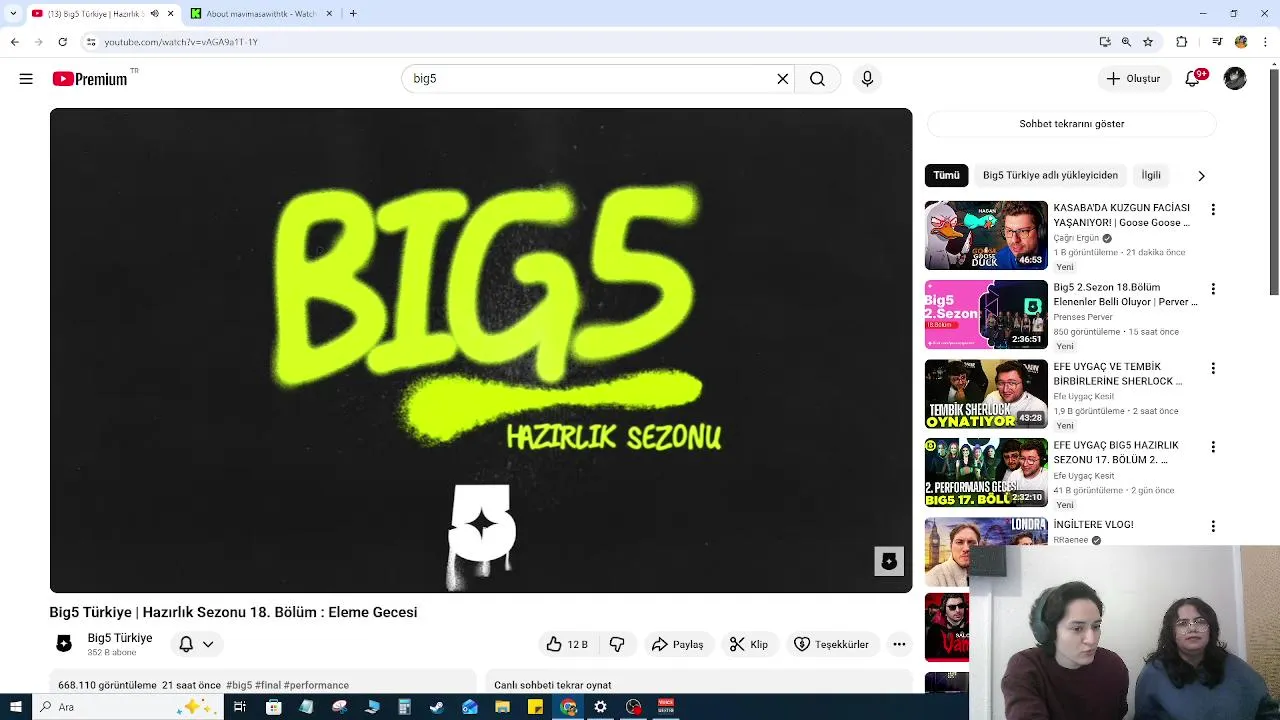Open the Chrome tab search dropdown

tap(13, 14)
